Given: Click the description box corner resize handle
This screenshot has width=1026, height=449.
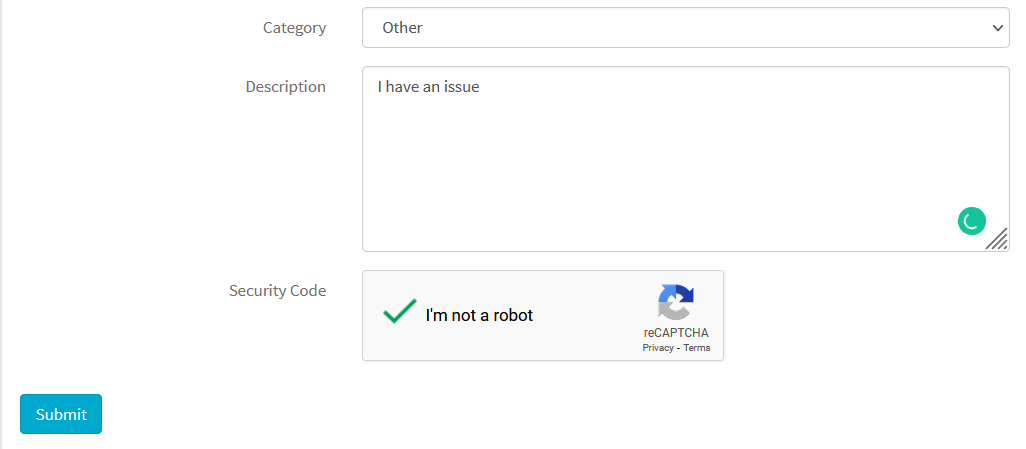Looking at the screenshot, I should click(x=997, y=239).
